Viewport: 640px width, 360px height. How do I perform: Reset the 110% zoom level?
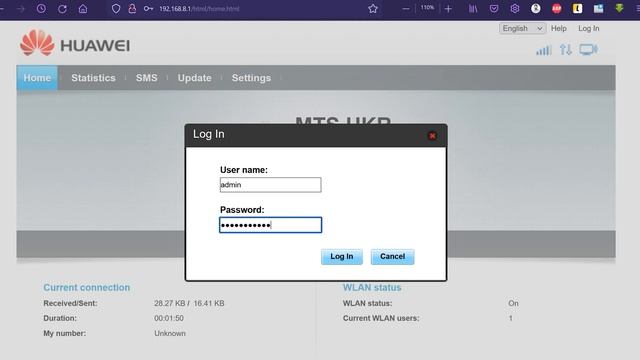tap(427, 8)
